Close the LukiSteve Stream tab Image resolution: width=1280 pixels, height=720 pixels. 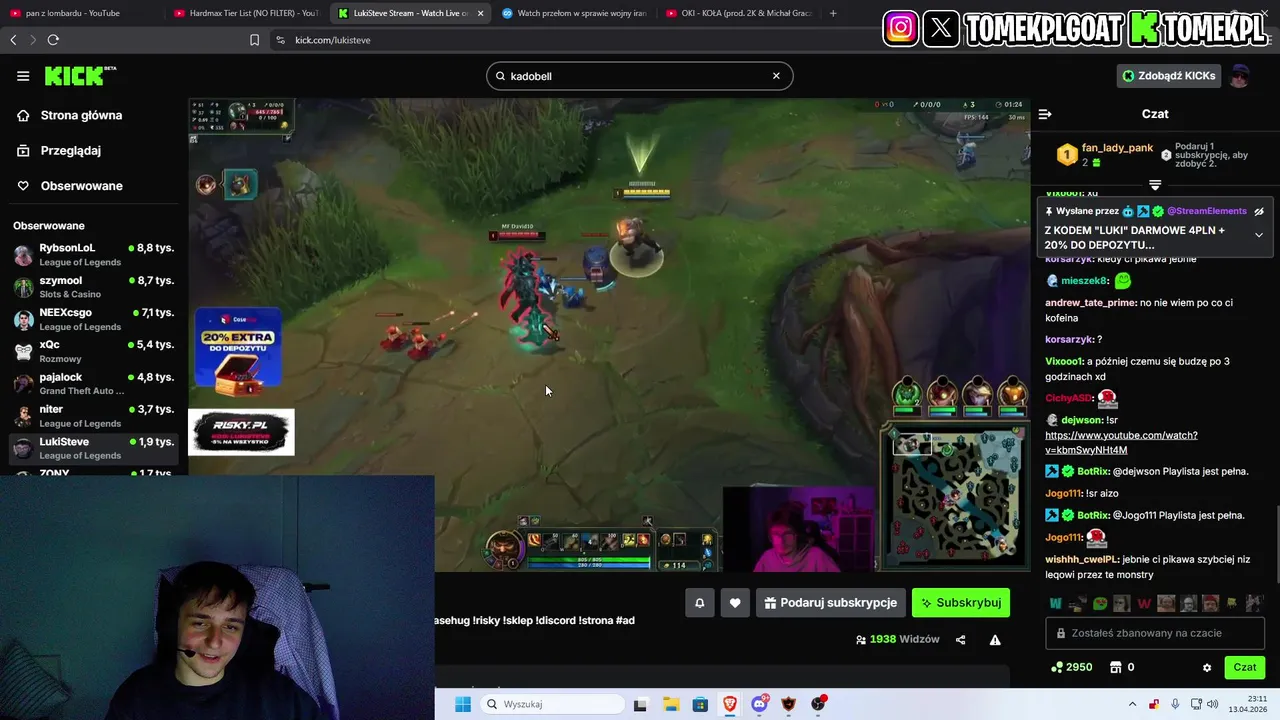481,13
